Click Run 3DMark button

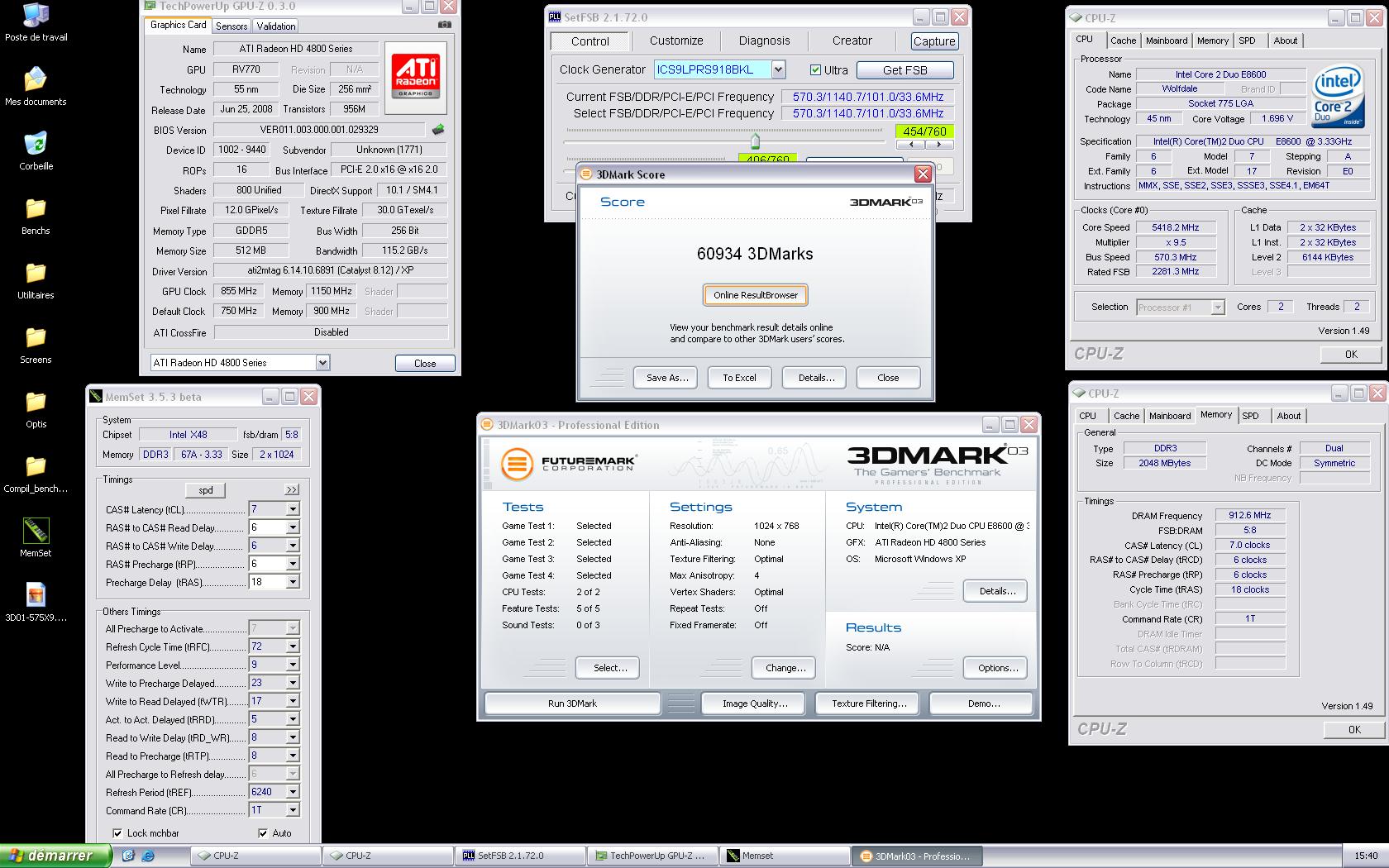click(572, 703)
